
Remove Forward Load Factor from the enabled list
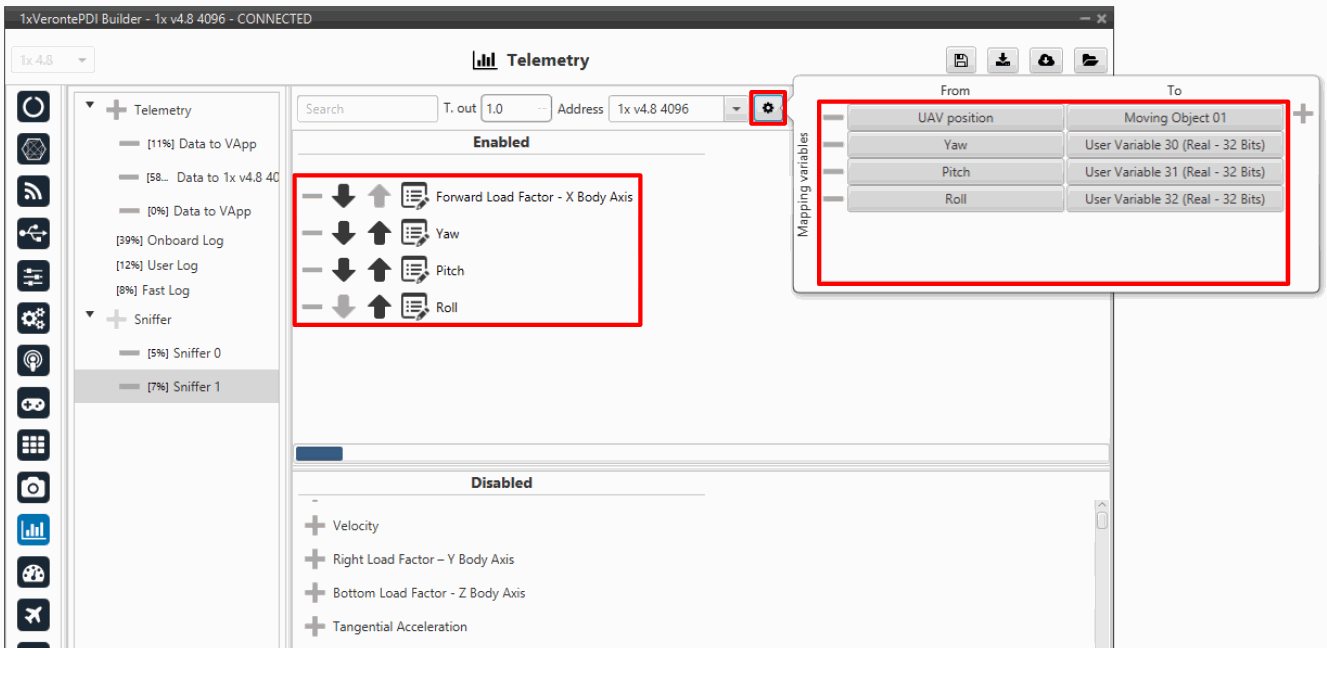[x=313, y=197]
